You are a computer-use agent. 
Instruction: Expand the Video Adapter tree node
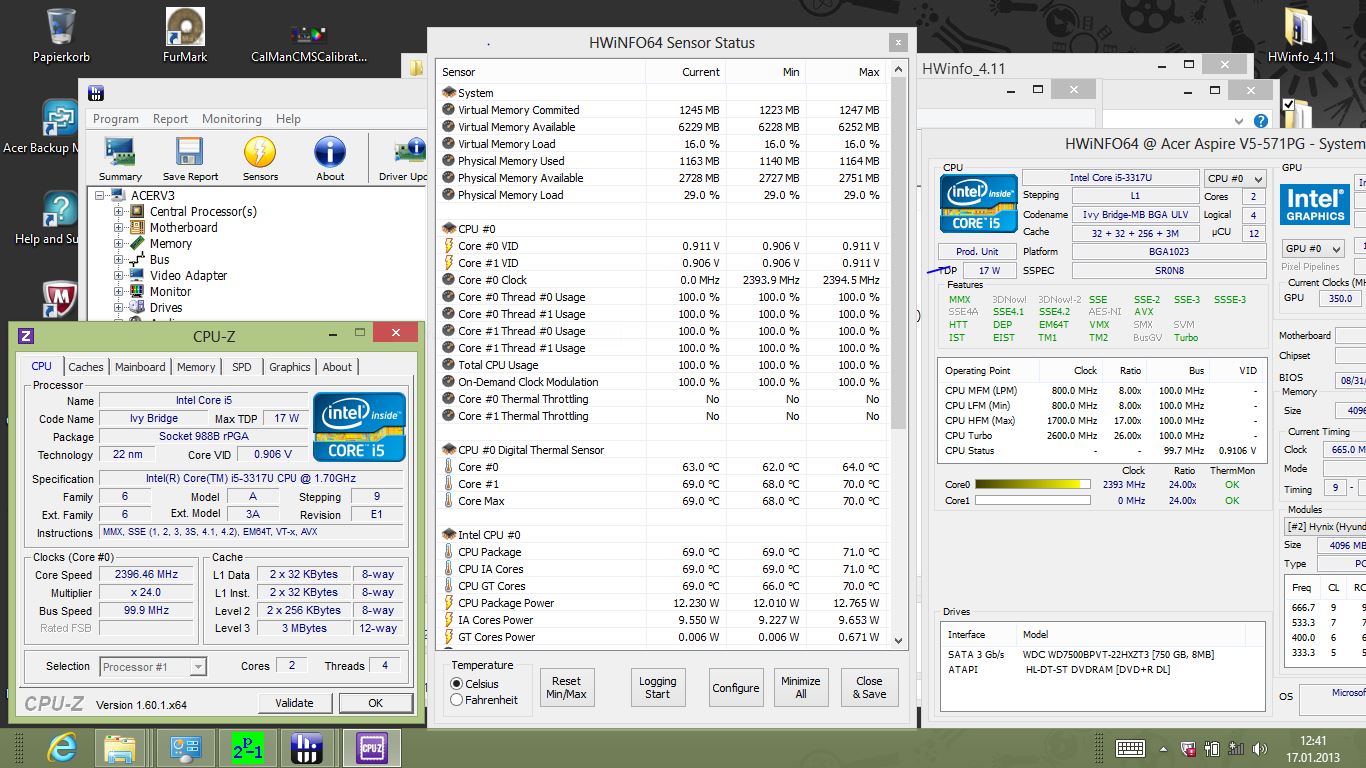[119, 276]
